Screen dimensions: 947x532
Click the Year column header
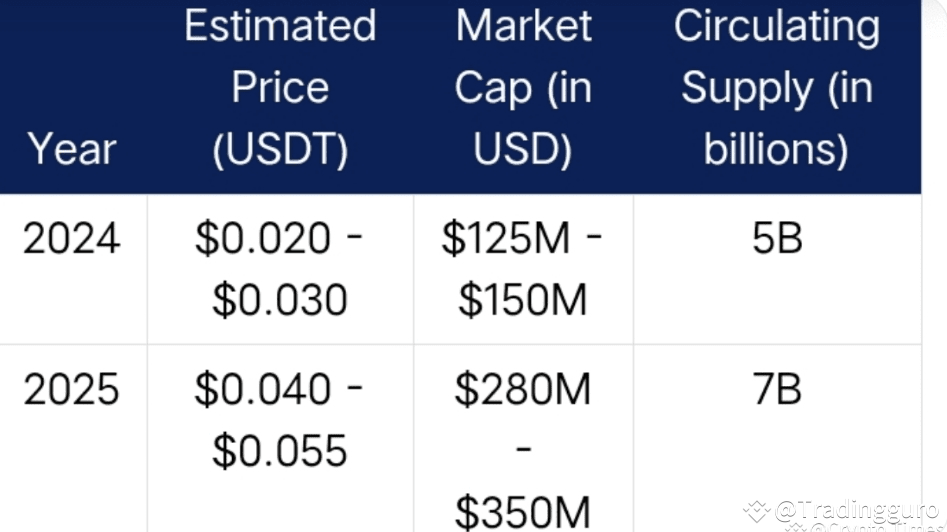(72, 149)
